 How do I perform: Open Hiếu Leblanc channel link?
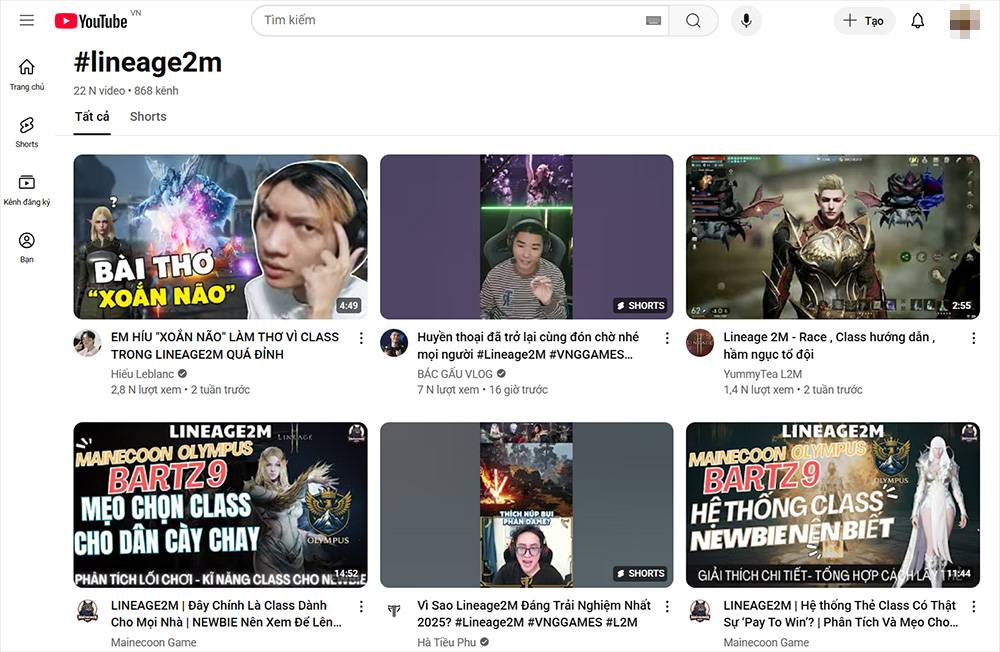[x=142, y=374]
